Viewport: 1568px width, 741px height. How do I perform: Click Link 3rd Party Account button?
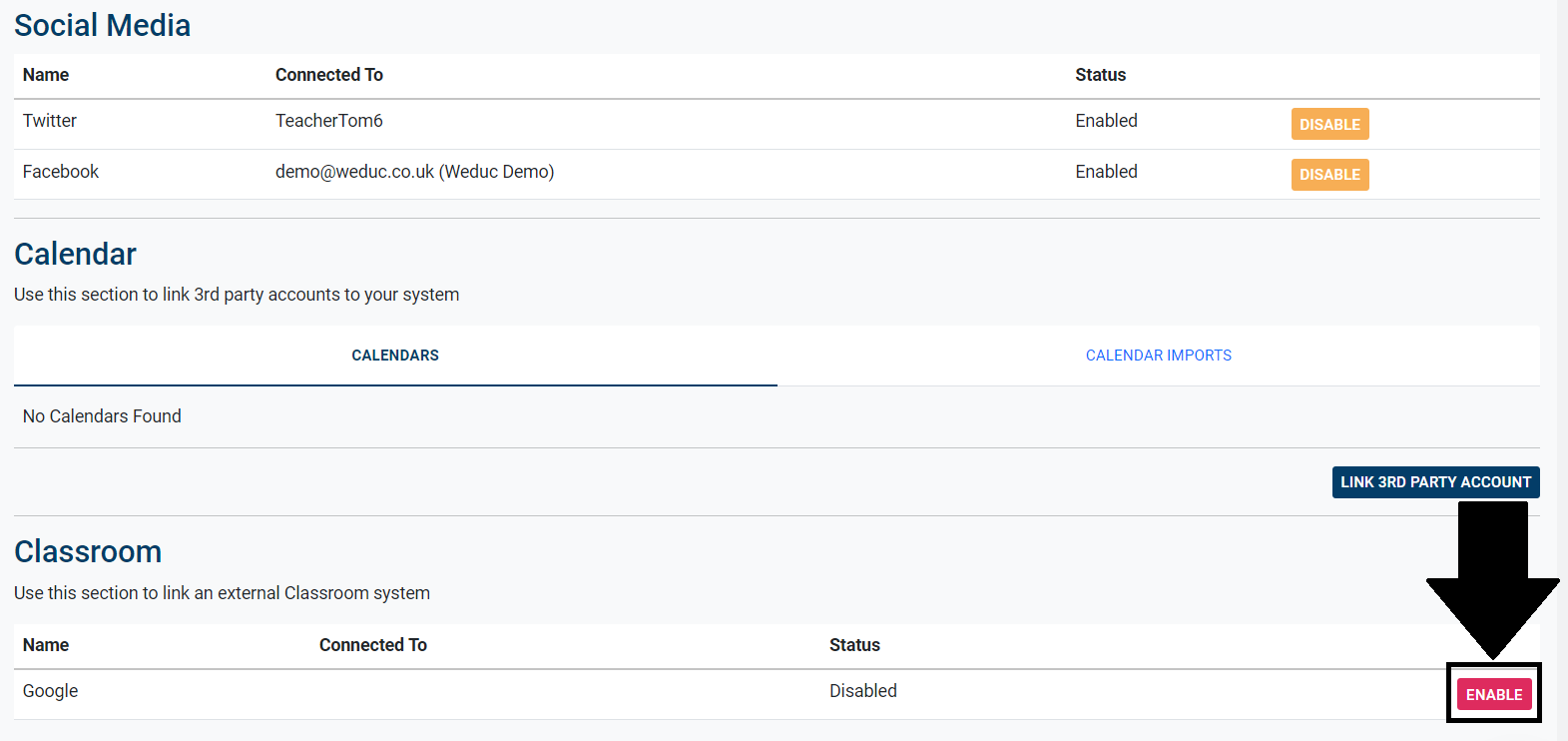(1434, 481)
